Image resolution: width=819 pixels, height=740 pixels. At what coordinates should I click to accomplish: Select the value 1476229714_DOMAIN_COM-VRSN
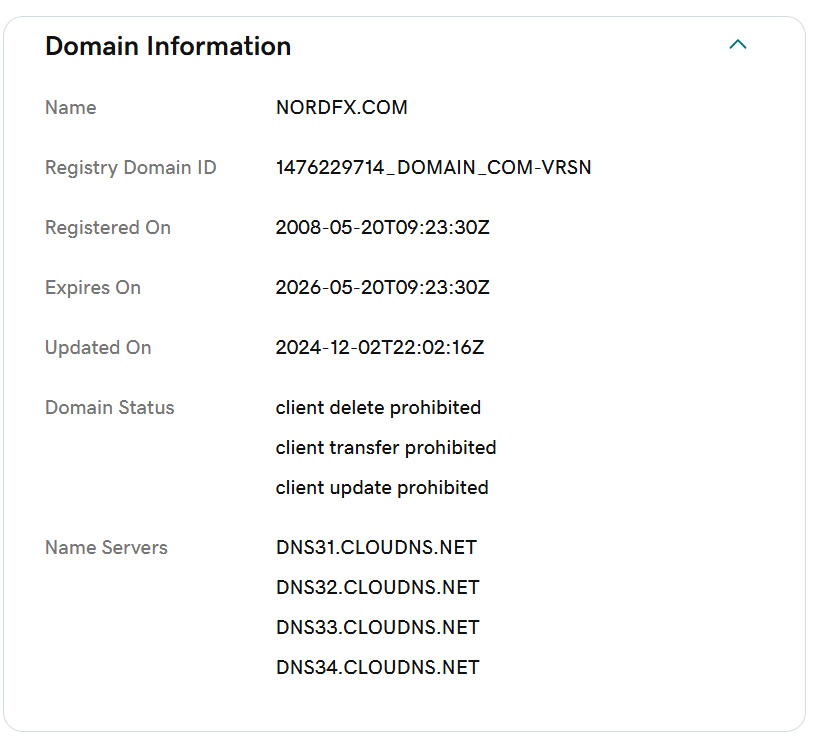pos(434,168)
